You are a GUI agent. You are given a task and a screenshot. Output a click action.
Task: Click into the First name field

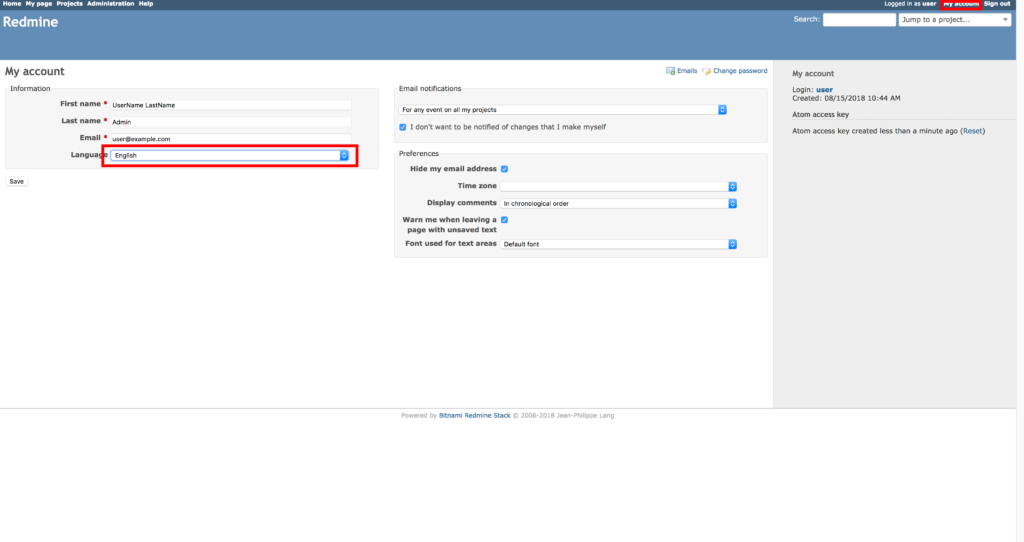[x=230, y=104]
